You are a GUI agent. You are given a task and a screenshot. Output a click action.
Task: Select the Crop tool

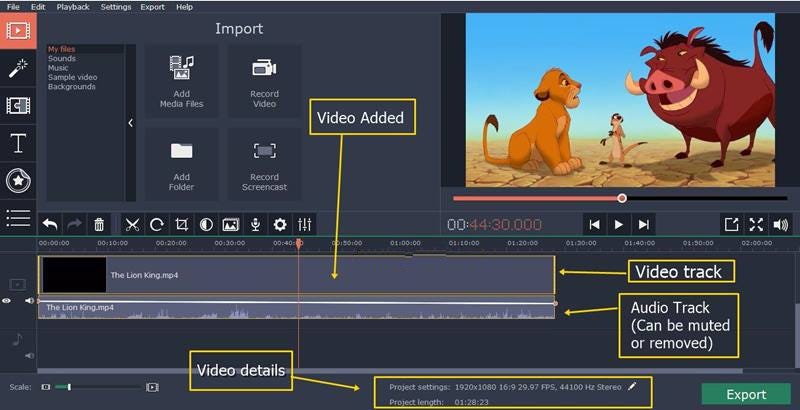tap(181, 224)
